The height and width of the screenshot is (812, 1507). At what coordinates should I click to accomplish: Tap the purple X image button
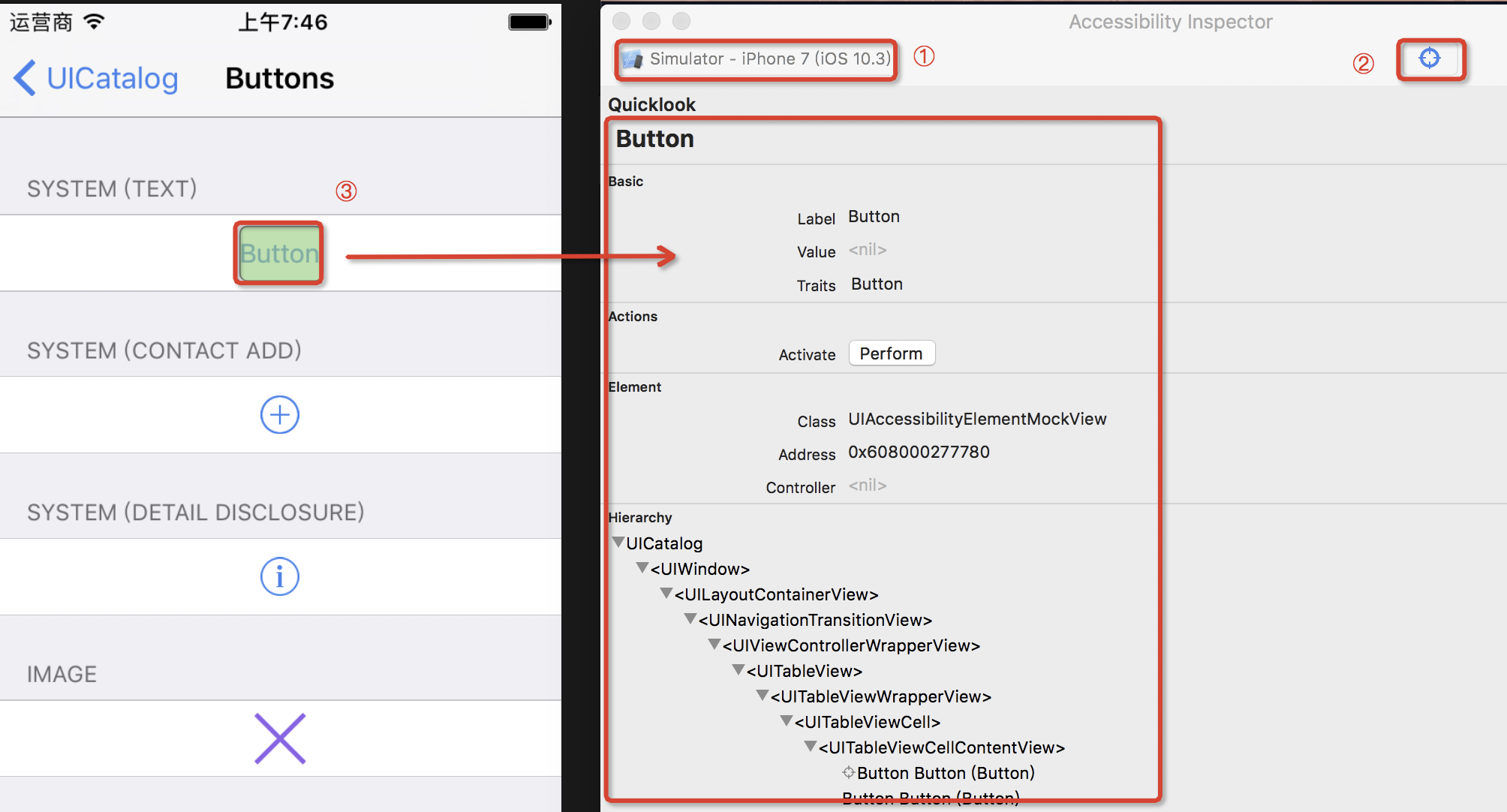(x=280, y=738)
